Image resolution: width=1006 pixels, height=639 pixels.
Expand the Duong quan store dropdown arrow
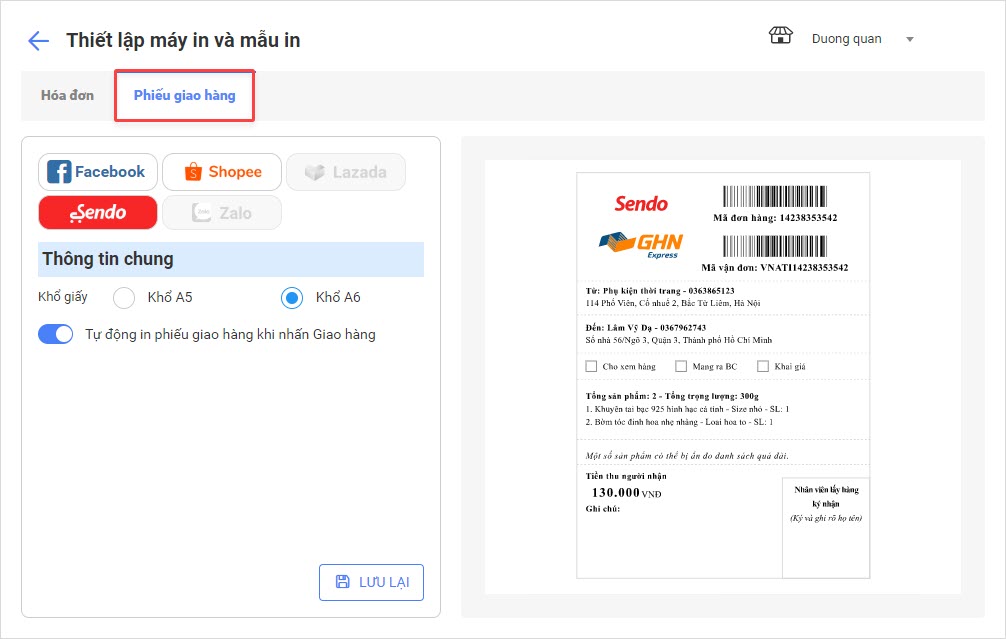[x=910, y=40]
